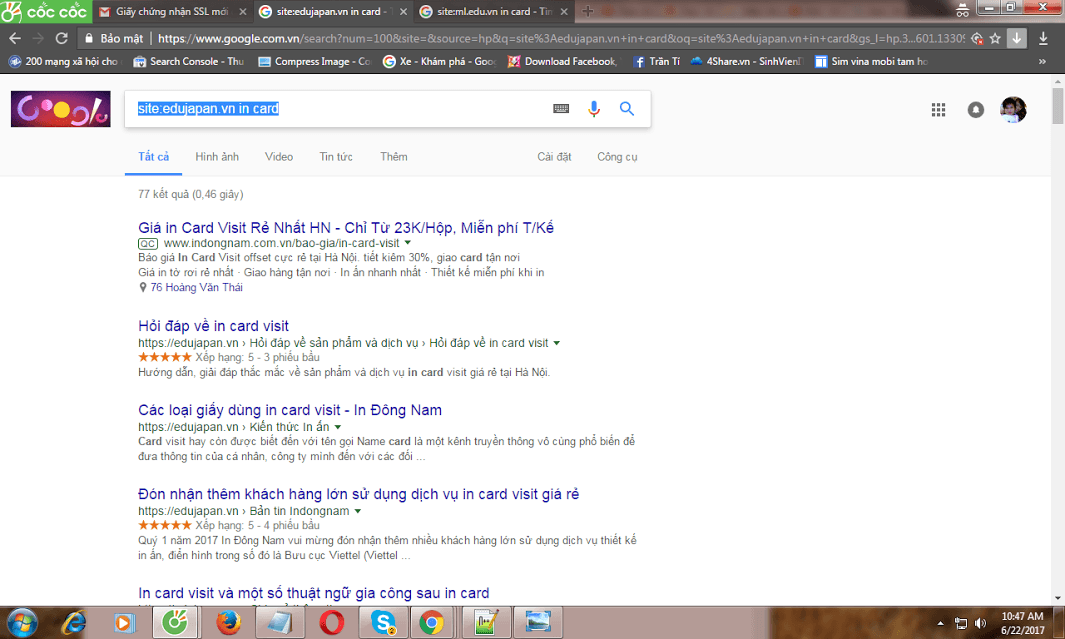Viewport: 1065px width, 639px height.
Task: Open Hỏi đáp về in card visit result
Action: click(213, 326)
